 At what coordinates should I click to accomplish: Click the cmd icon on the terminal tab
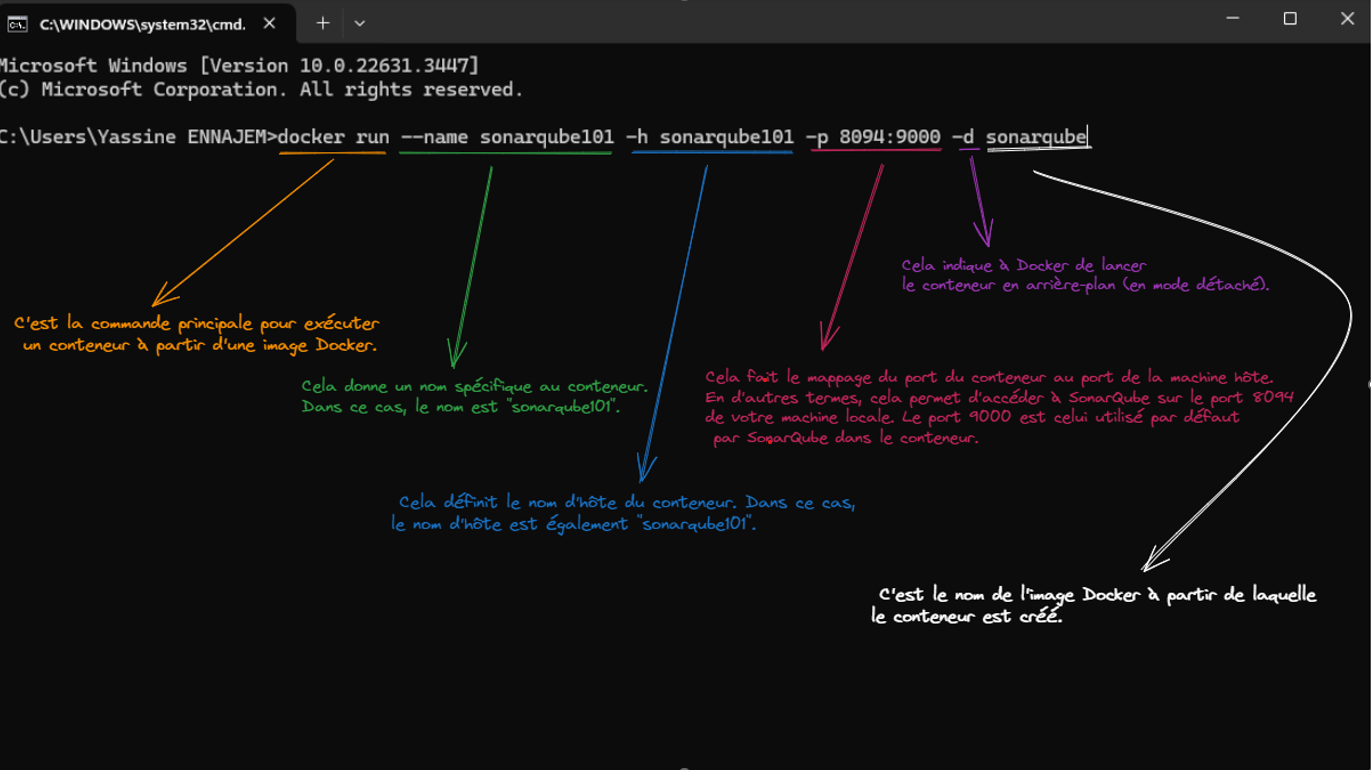(x=17, y=24)
